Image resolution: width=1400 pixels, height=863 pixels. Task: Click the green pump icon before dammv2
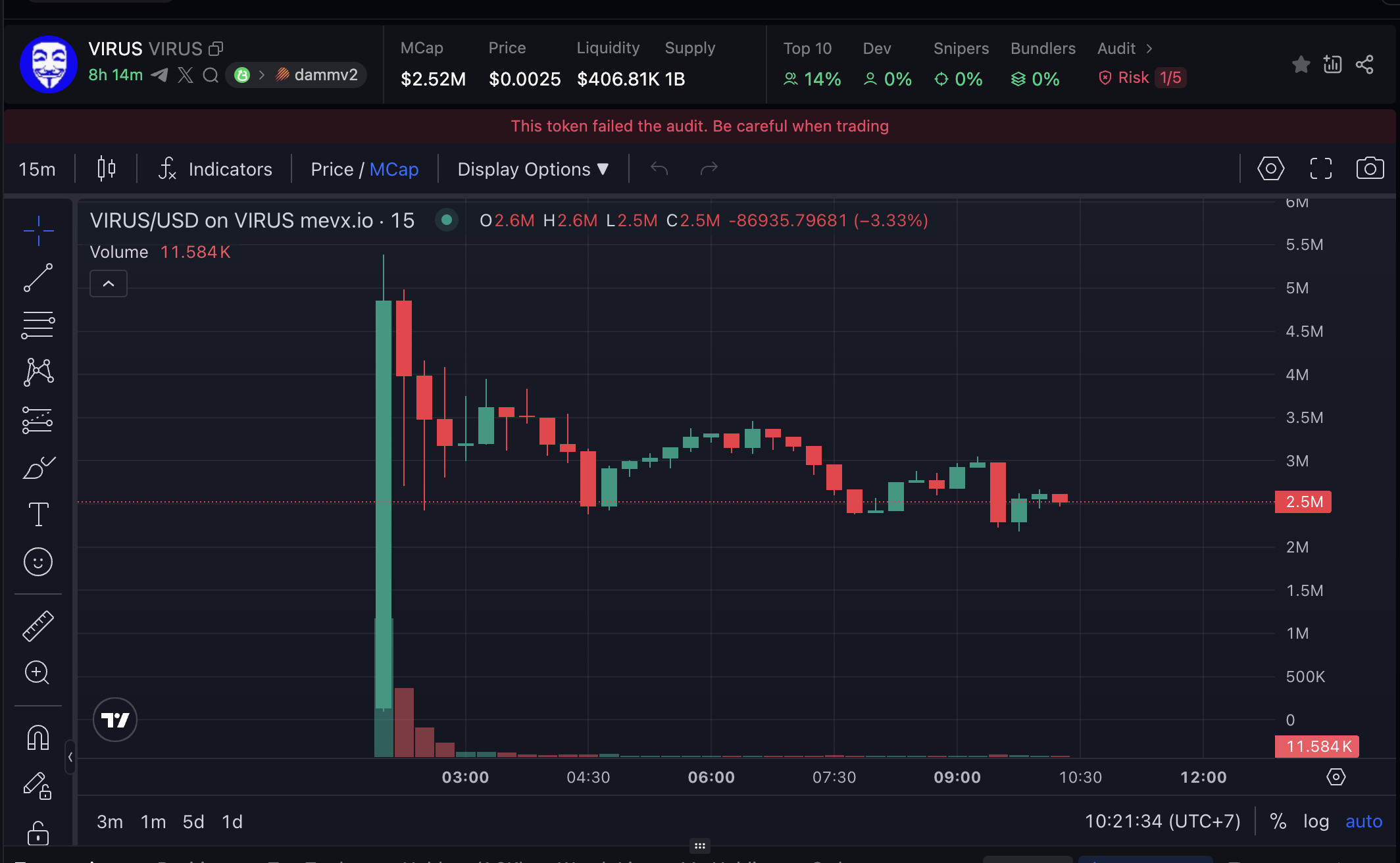(242, 75)
